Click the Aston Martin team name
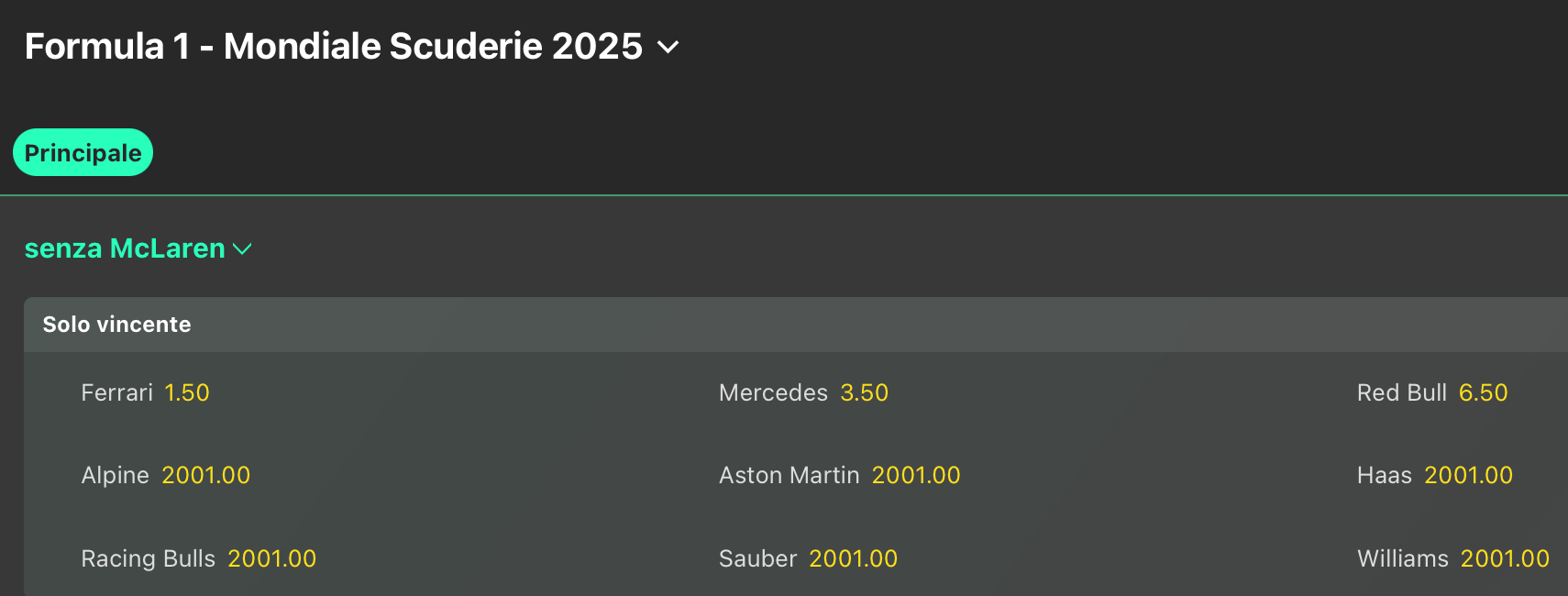 pos(789,476)
